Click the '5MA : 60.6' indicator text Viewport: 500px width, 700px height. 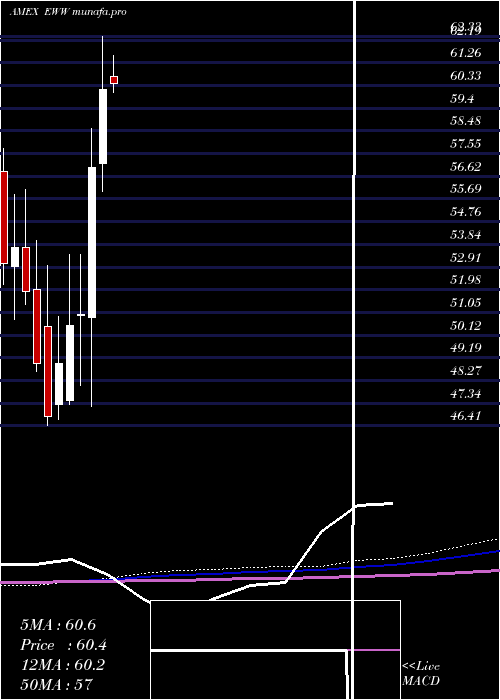58,625
